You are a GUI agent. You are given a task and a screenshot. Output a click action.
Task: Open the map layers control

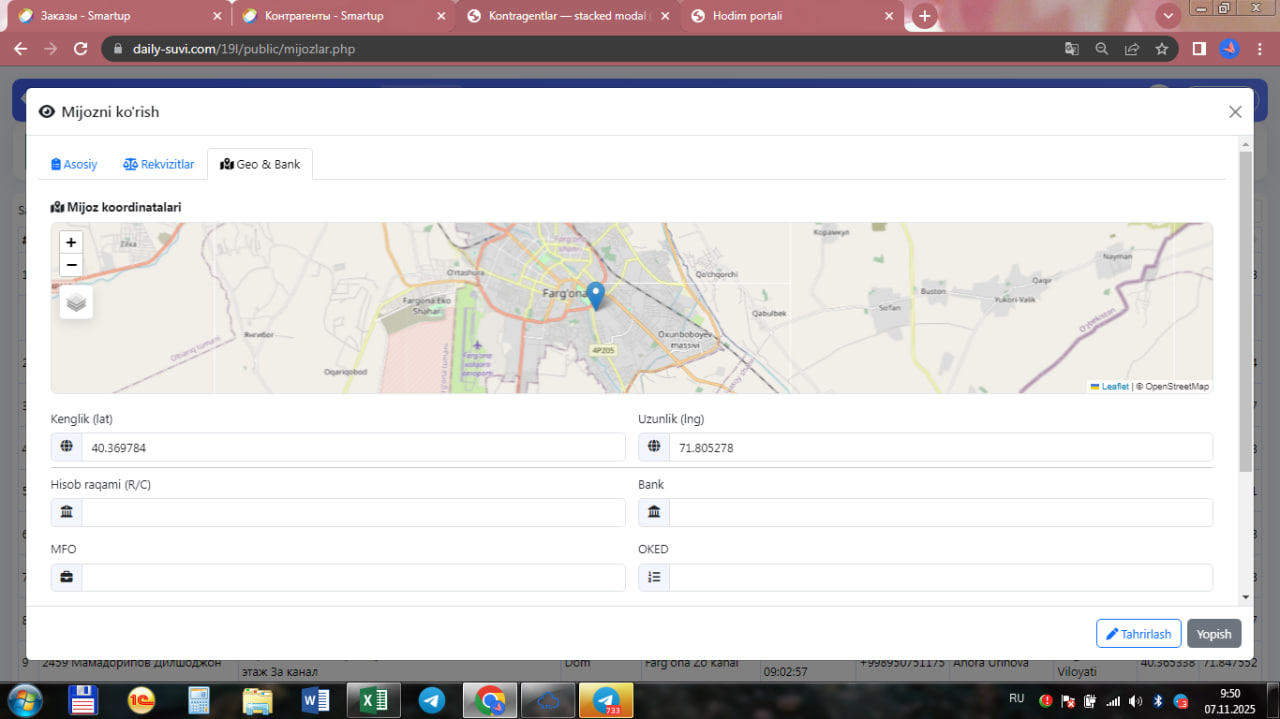(x=77, y=302)
